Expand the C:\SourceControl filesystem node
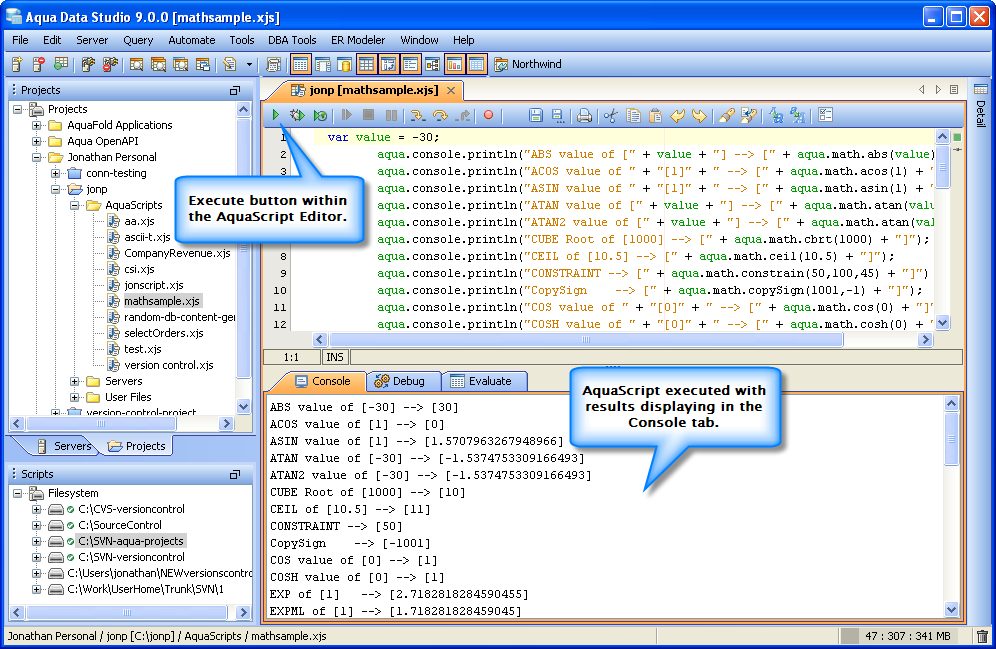 point(37,525)
